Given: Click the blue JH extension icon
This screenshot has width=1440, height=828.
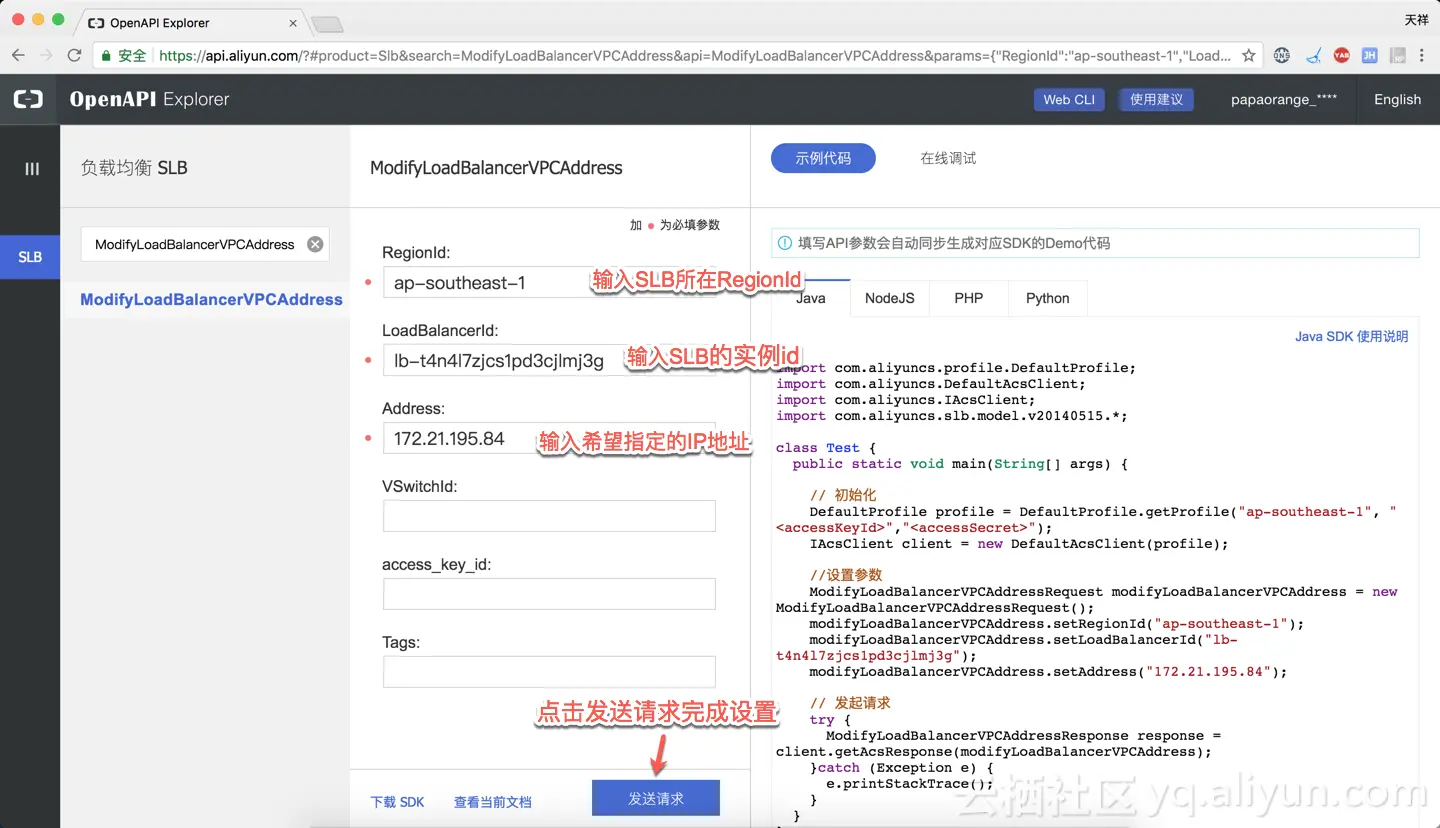Looking at the screenshot, I should 1370,56.
